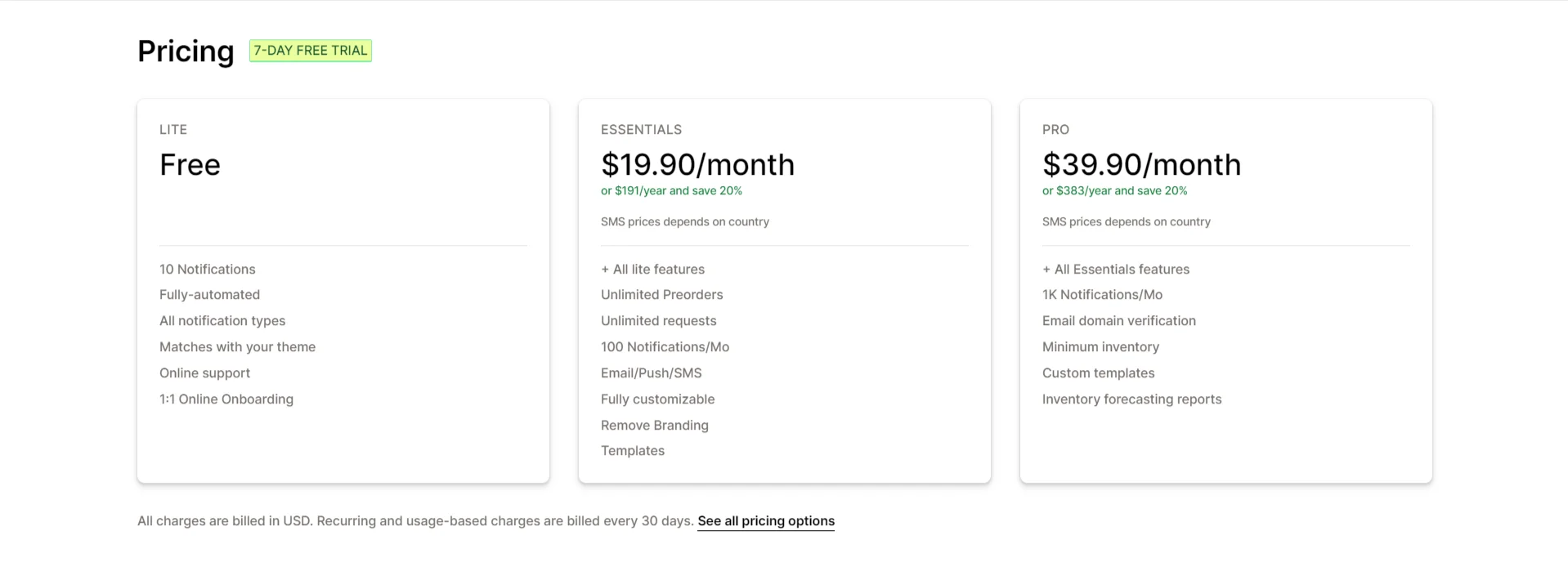Screen dimensions: 1568x562
Task: Click the 'Unlimited requests' feature
Action: 659,321
